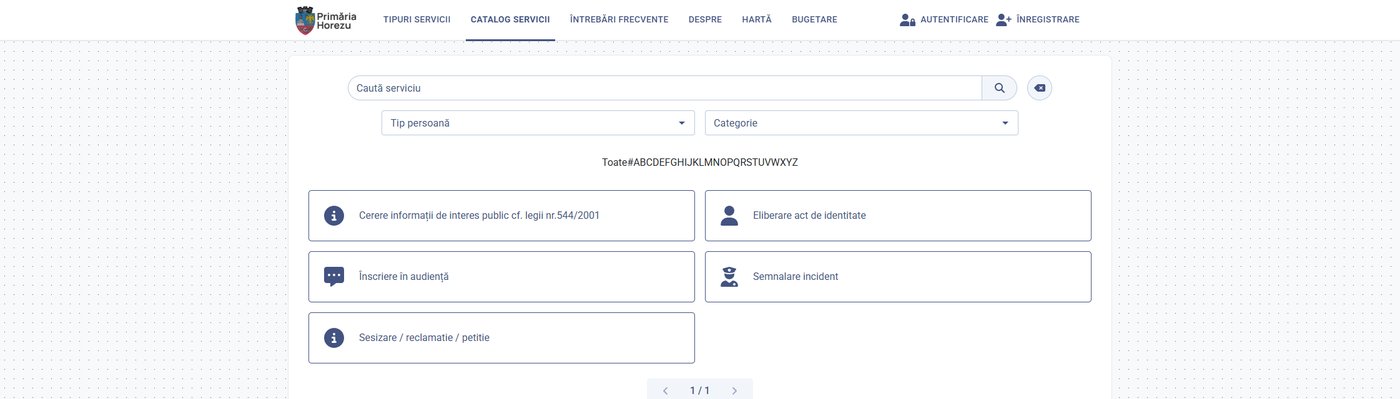1400x399 pixels.
Task: Open Eliberare act de identitate service
Action: tap(898, 216)
